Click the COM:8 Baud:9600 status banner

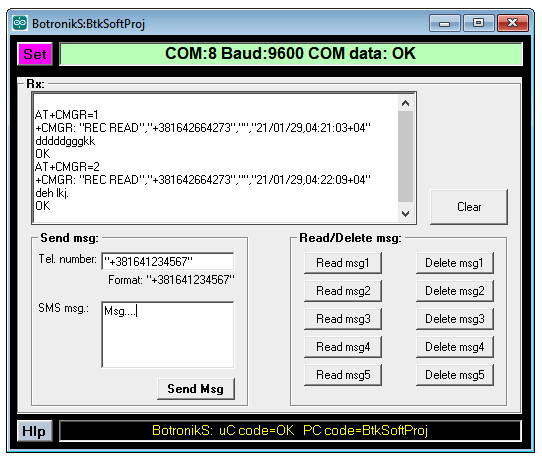[291, 54]
